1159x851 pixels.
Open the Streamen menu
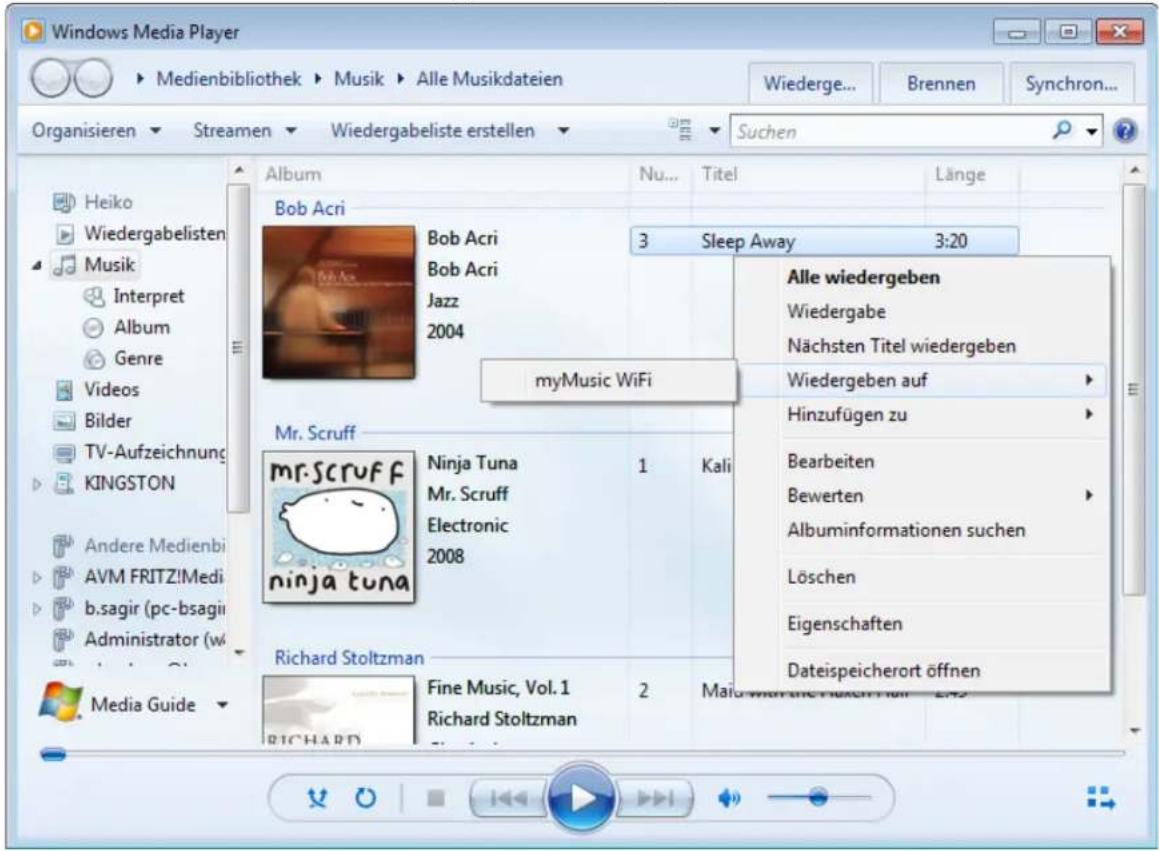(x=245, y=131)
